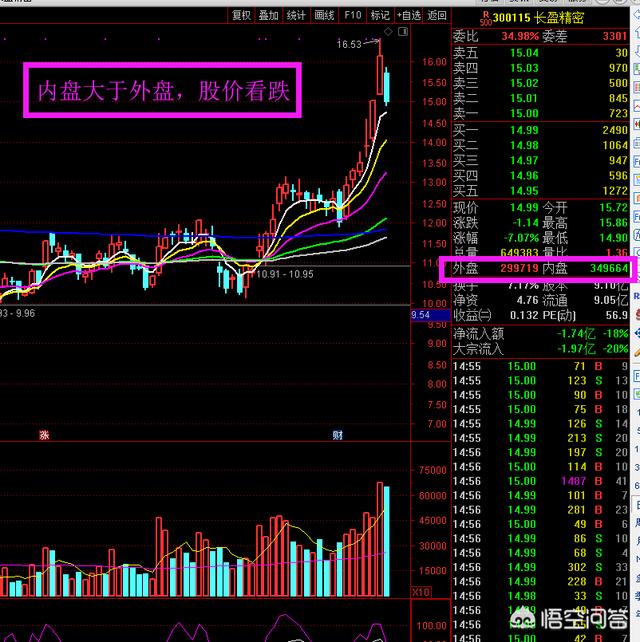Click the X10 volume scale label
Viewport: 640px width, 642px height.
click(x=421, y=592)
